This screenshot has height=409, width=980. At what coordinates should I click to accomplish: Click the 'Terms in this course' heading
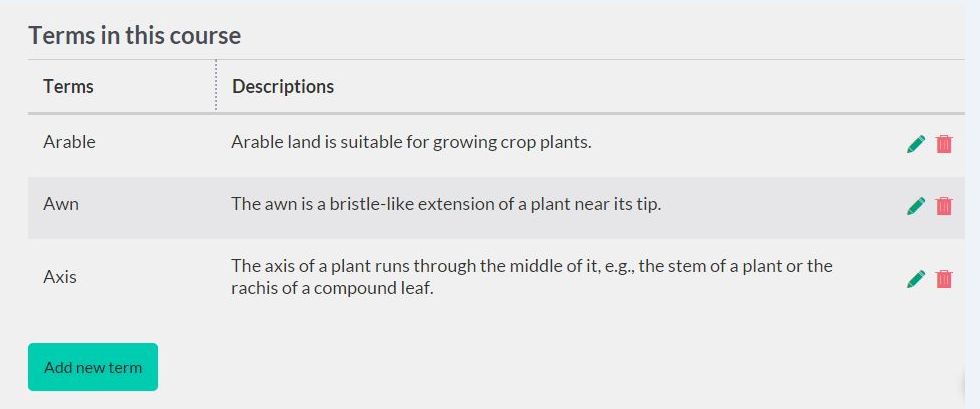[x=135, y=36]
